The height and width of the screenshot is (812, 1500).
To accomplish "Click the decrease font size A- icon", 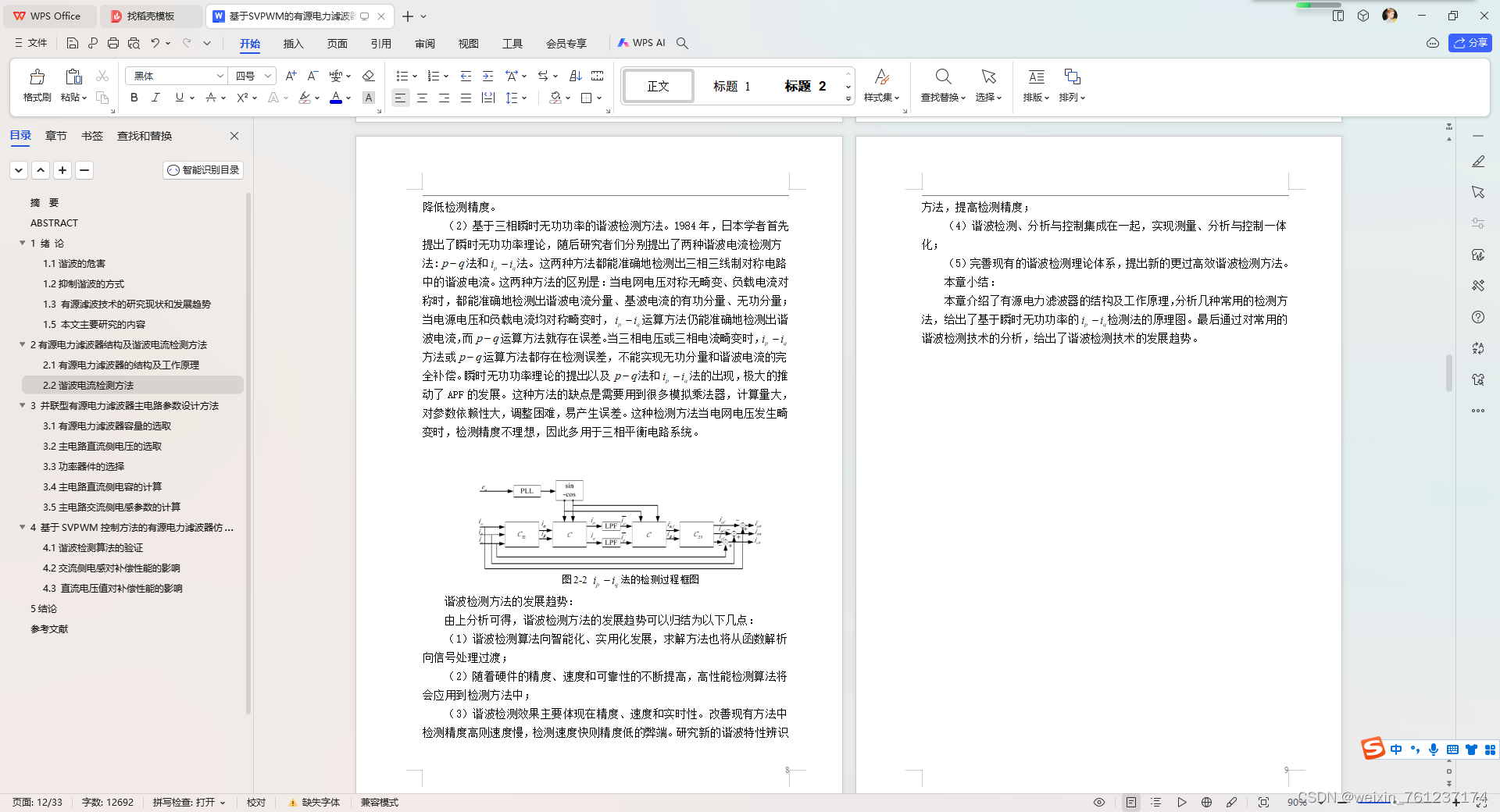I will pos(312,76).
